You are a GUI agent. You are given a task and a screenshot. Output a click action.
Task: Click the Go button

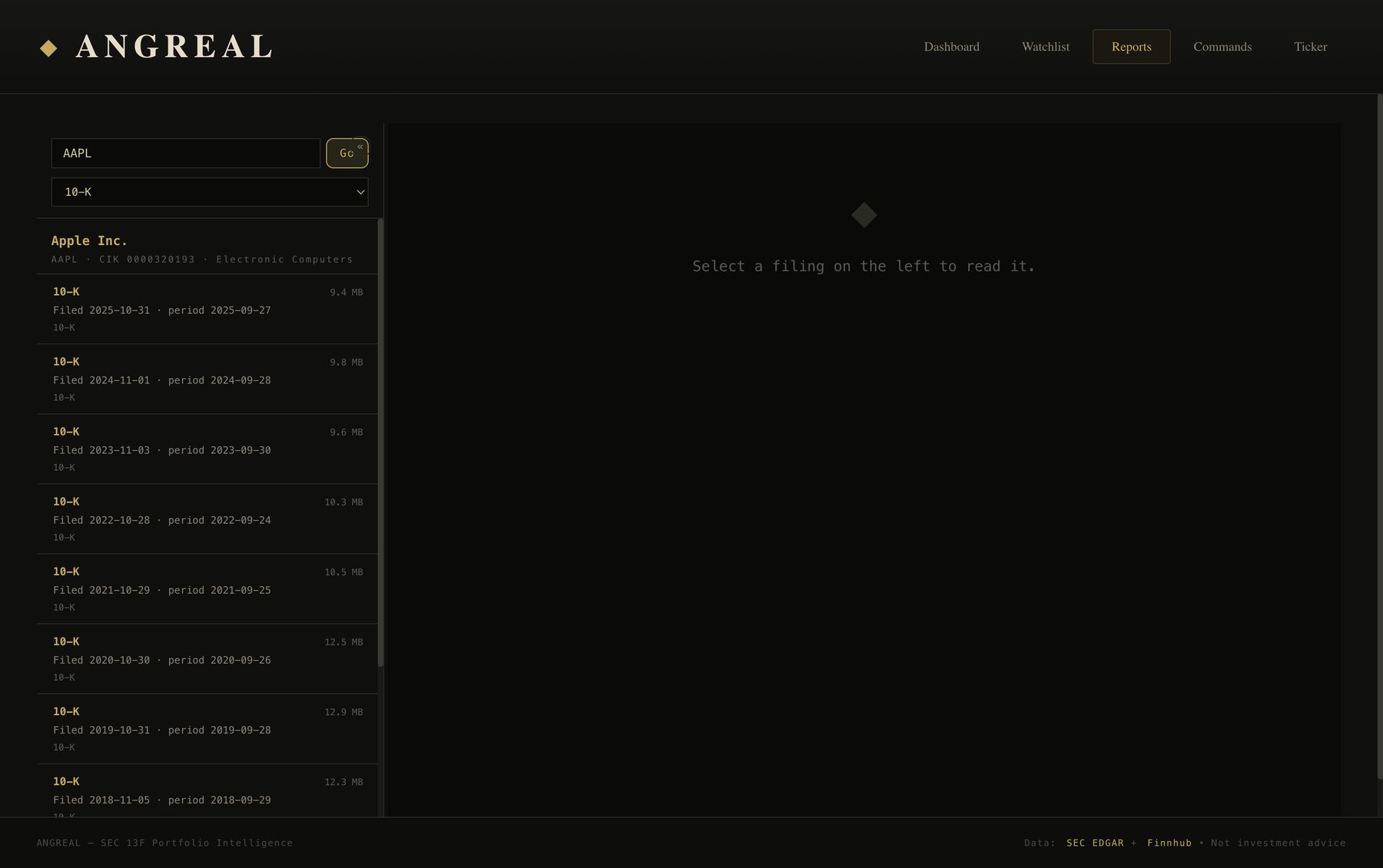pyautogui.click(x=346, y=154)
